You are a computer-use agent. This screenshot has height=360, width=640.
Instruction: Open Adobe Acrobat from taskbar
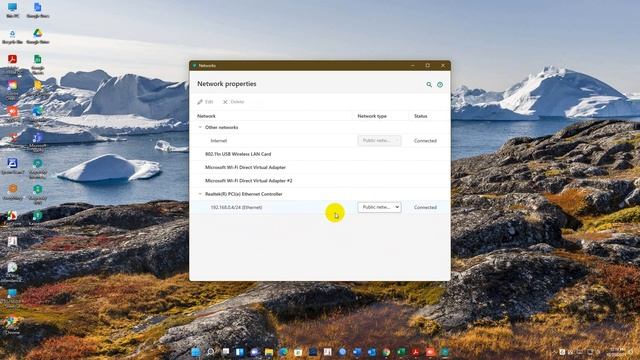pos(416,352)
